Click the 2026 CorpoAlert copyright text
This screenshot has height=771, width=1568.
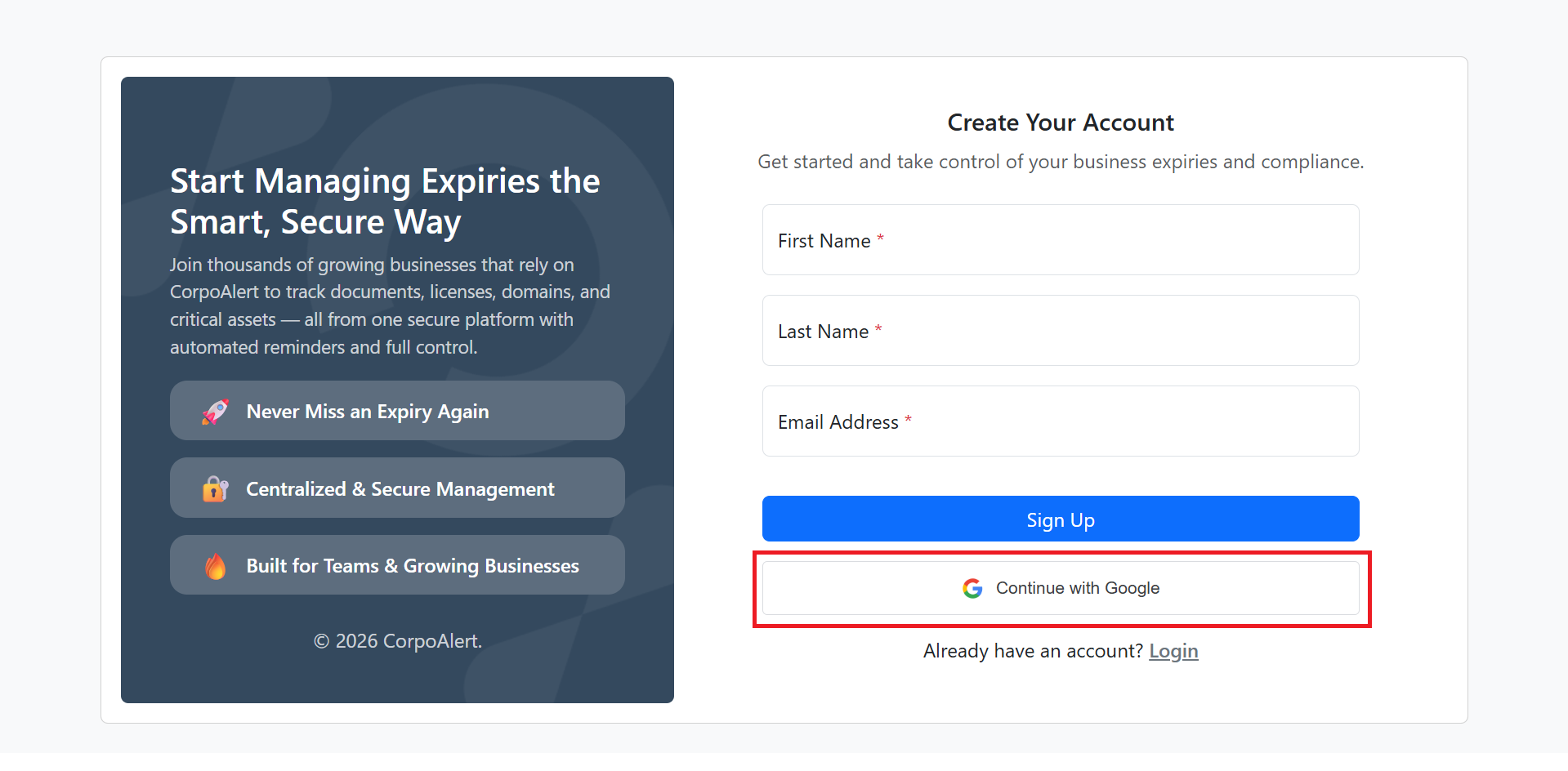pos(397,641)
